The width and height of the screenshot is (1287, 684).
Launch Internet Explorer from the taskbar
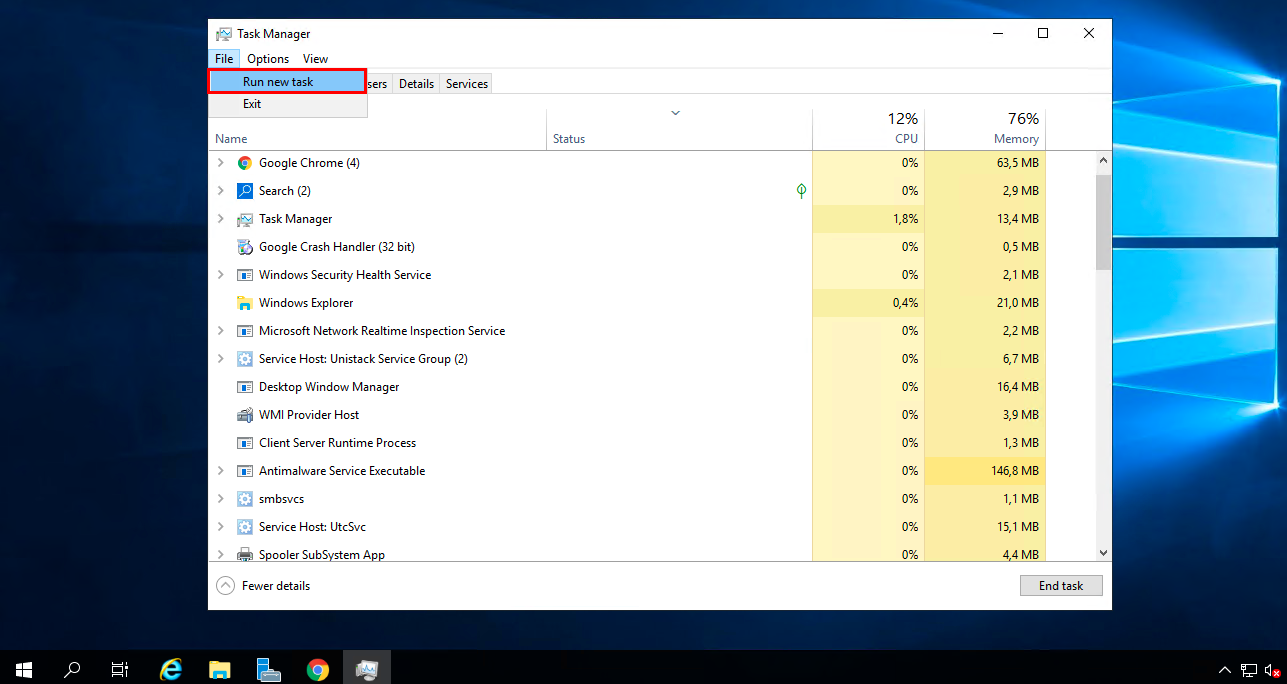pos(172,669)
